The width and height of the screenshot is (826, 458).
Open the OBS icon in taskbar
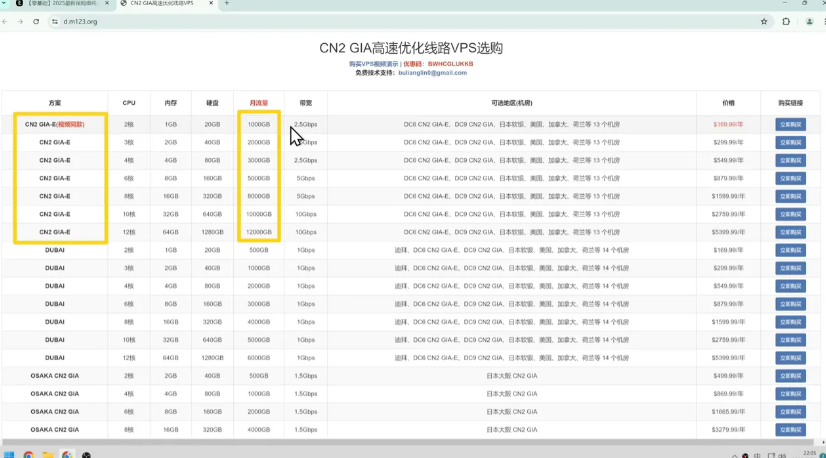[86, 454]
